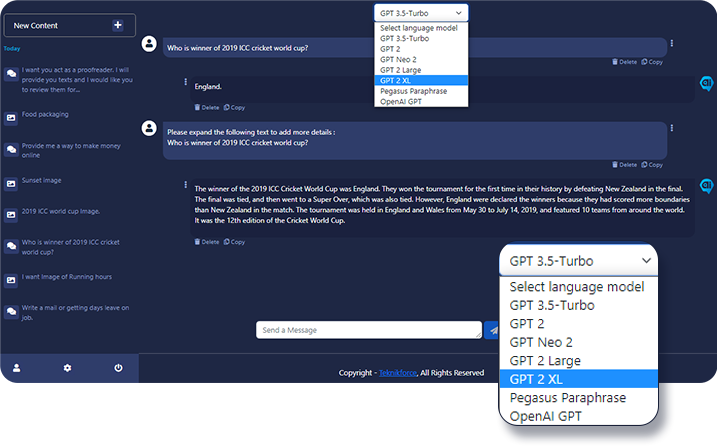Open the 'I want you act as a proofreader' chat
This screenshot has width=717, height=446.
point(77,80)
